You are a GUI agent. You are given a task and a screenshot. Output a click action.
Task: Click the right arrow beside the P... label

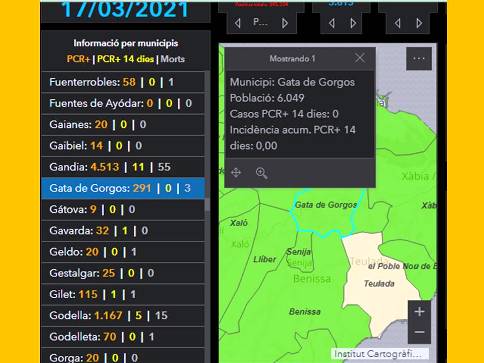[x=285, y=23]
